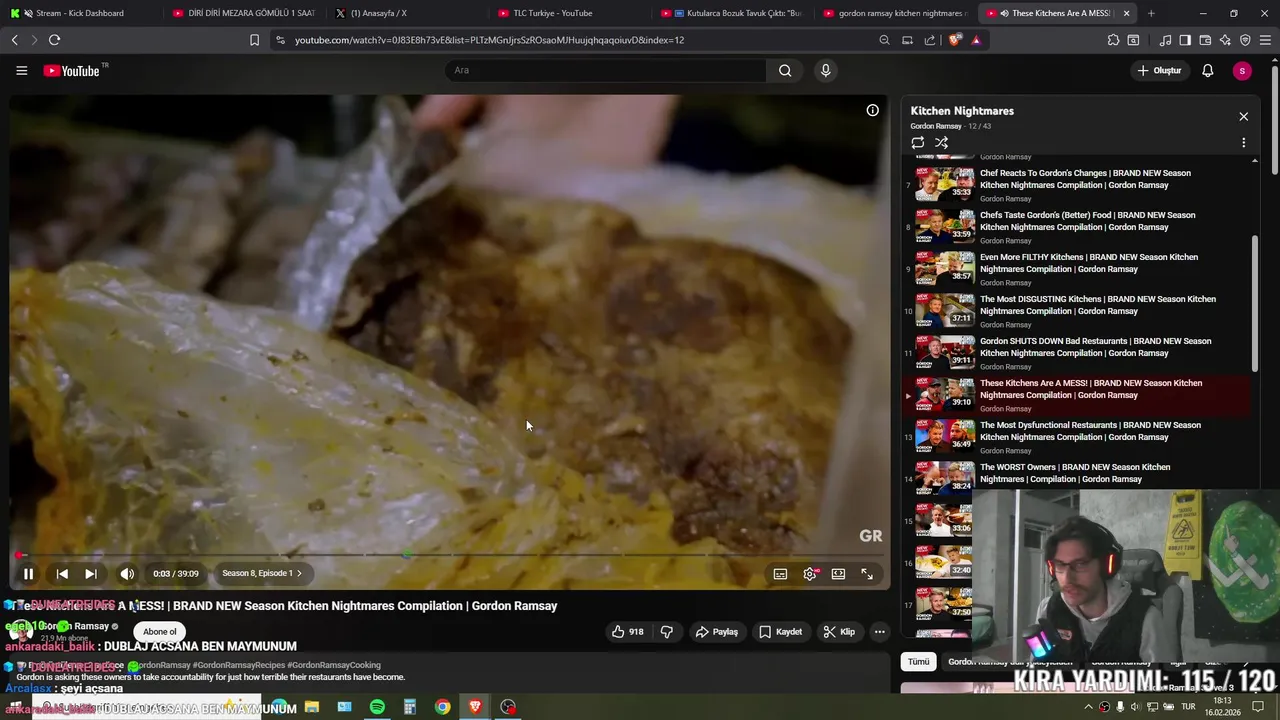1280x720 pixels.
Task: Click the YouTube search magnifier button
Action: 785,70
